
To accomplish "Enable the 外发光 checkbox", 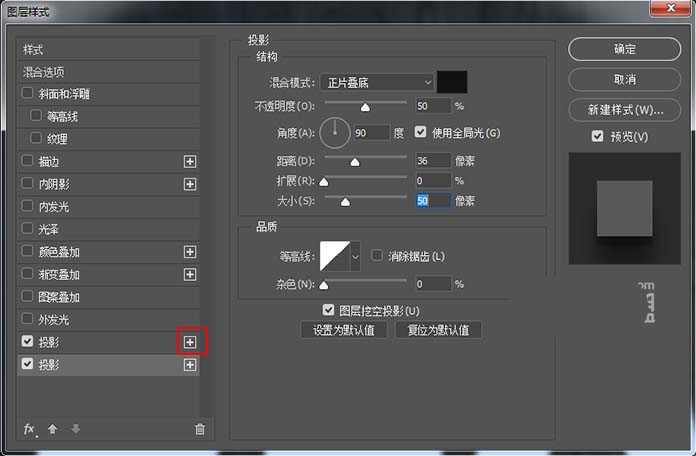I will click(28, 319).
